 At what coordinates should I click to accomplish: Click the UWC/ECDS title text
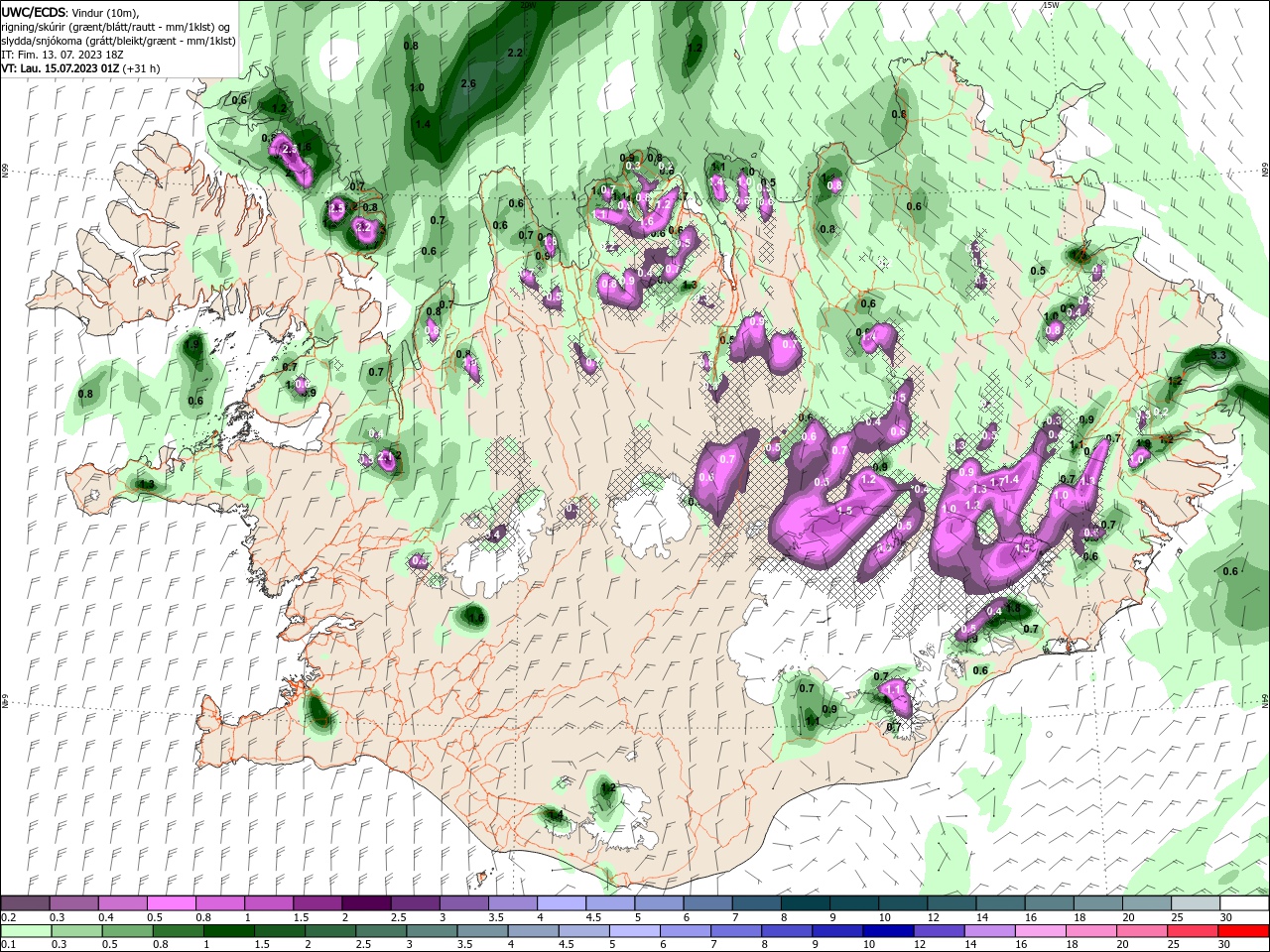click(33, 12)
